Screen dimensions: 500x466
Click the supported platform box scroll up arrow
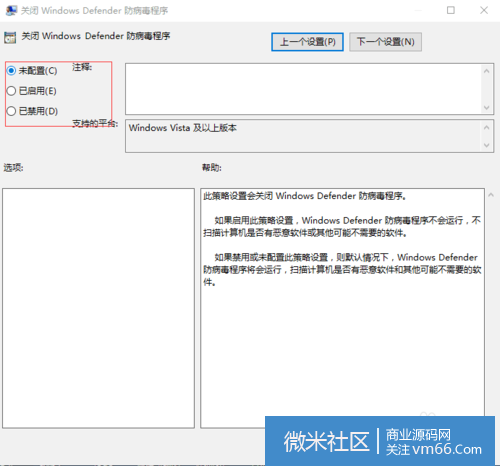pyautogui.click(x=487, y=127)
